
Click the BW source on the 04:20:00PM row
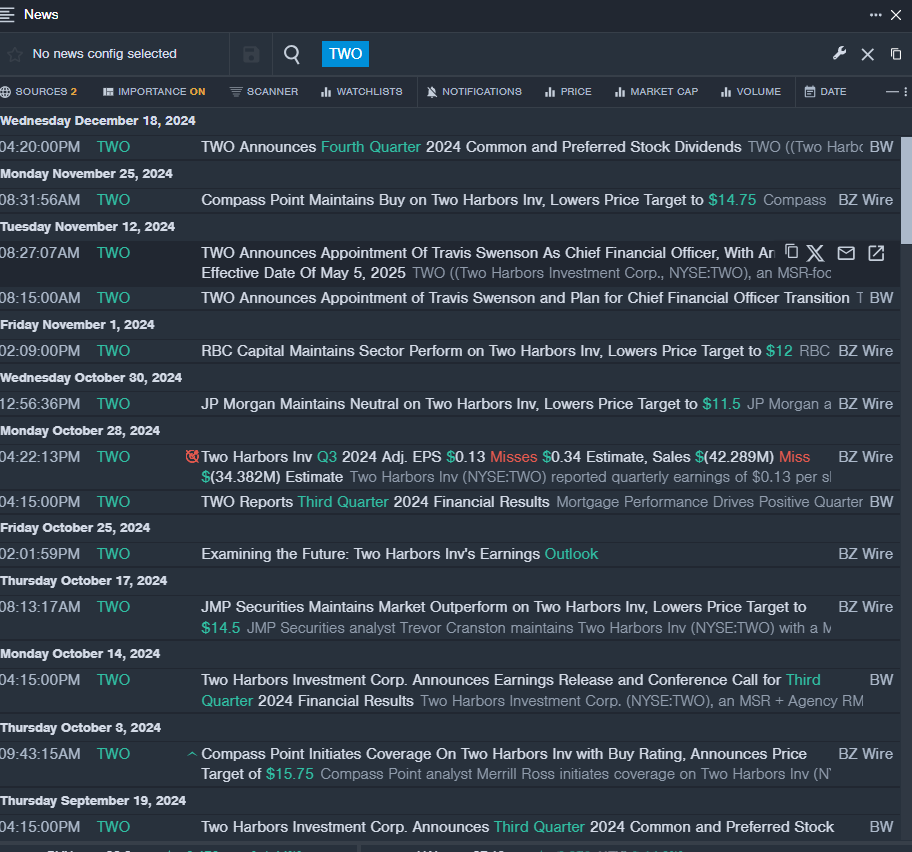tap(881, 147)
